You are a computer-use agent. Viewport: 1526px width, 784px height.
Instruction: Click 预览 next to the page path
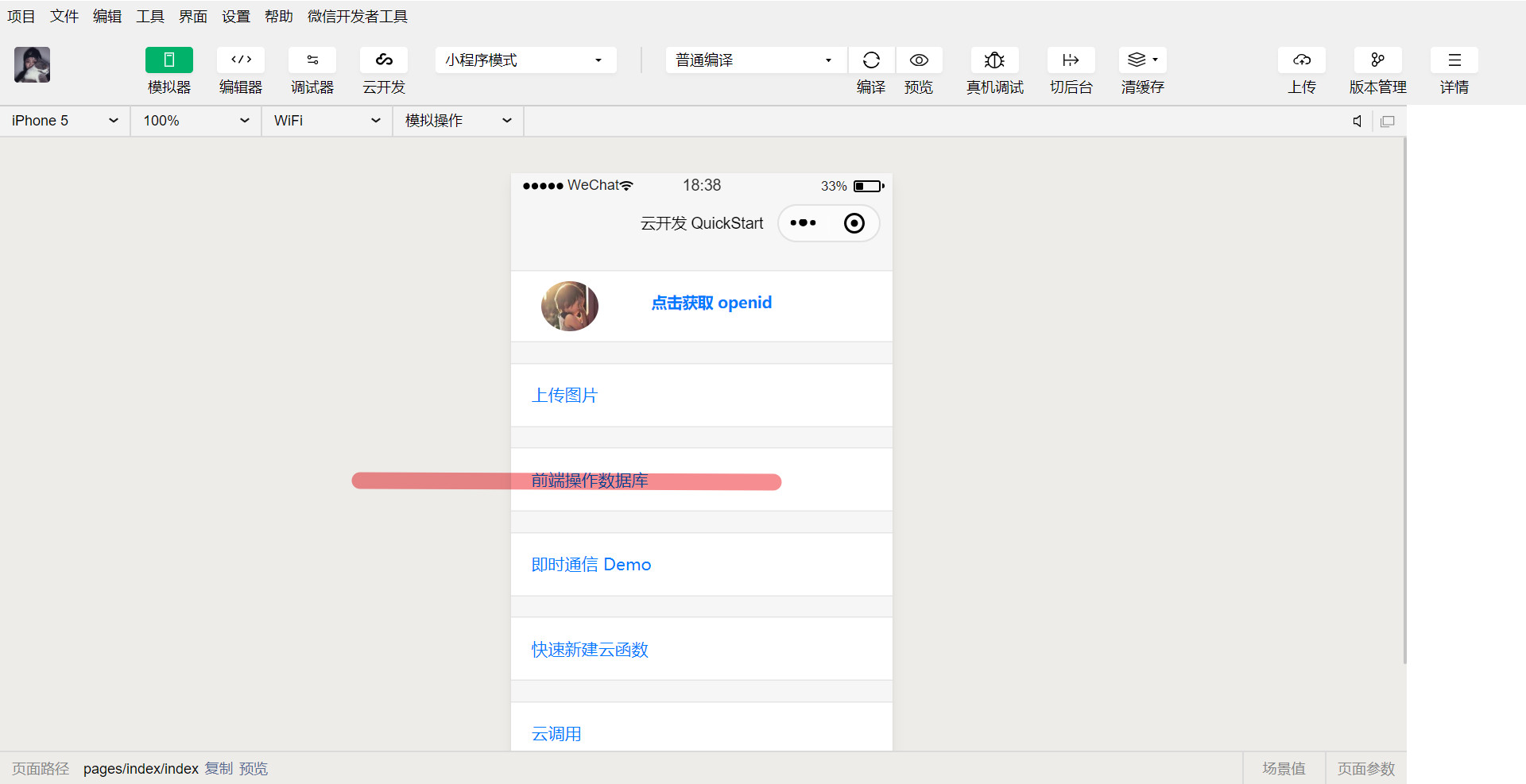[254, 769]
